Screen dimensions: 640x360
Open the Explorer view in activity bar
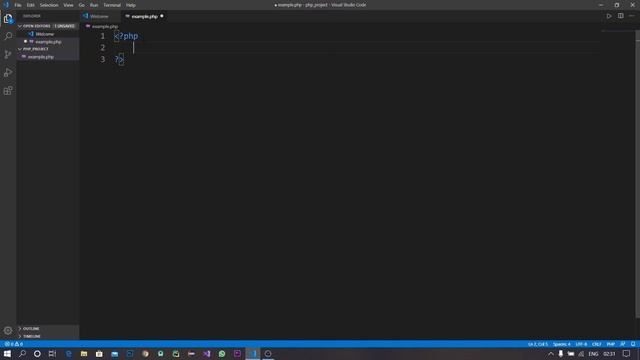pyautogui.click(x=8, y=18)
